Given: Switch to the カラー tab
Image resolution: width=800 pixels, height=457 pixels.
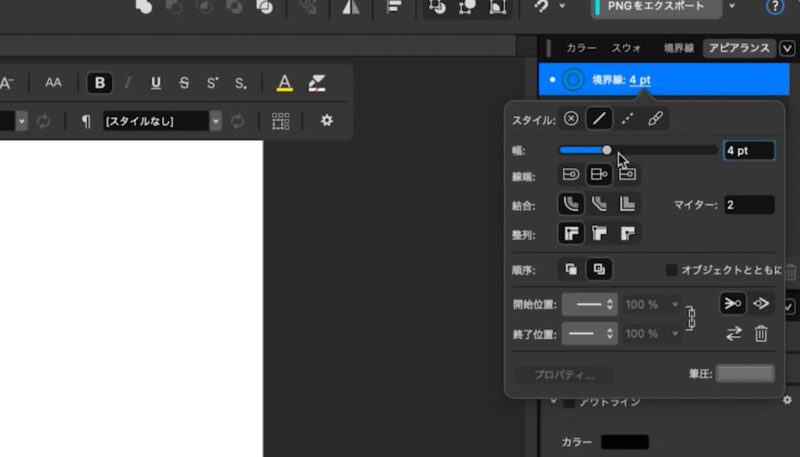Looking at the screenshot, I should [581, 48].
